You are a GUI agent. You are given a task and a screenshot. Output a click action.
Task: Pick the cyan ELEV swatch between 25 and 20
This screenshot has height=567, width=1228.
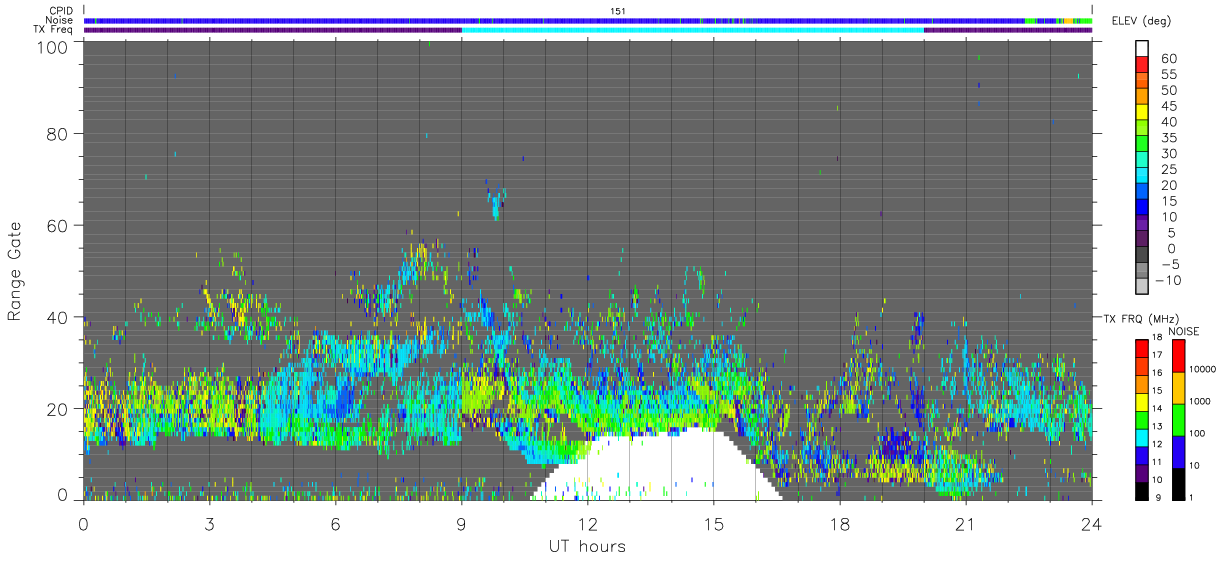coord(1142,177)
